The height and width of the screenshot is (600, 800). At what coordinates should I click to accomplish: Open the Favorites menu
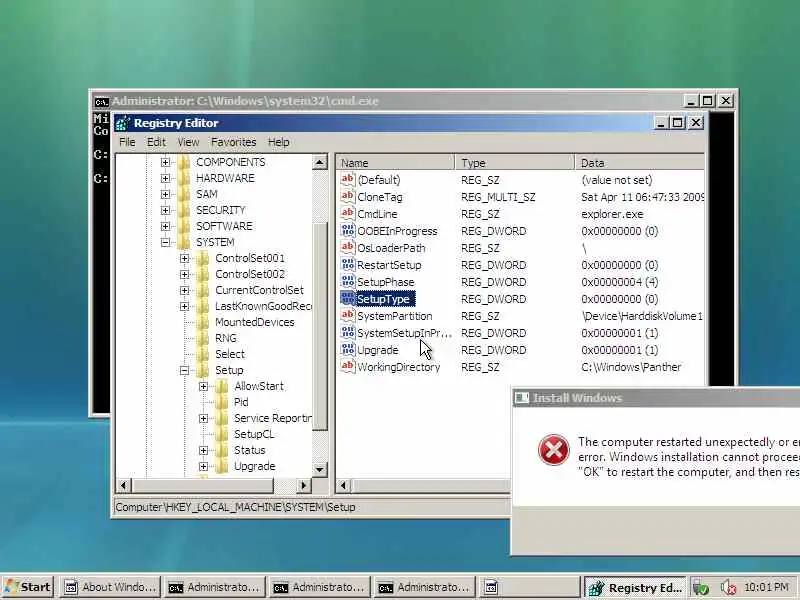coord(233,142)
